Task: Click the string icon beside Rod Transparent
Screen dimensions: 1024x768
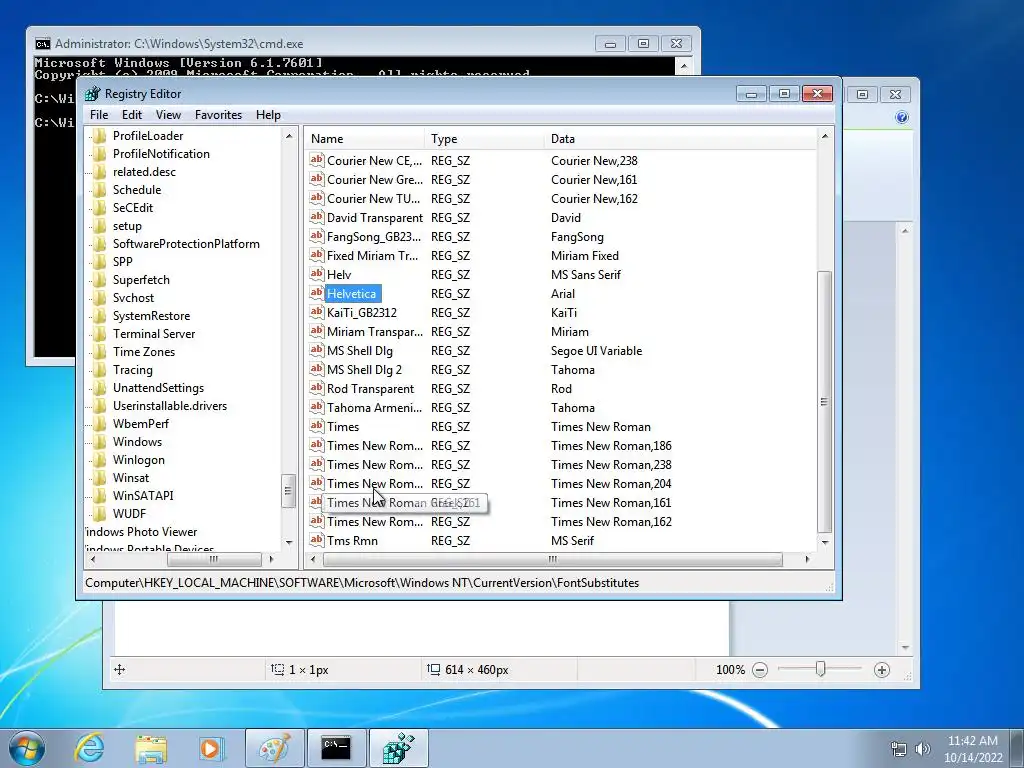Action: point(317,387)
